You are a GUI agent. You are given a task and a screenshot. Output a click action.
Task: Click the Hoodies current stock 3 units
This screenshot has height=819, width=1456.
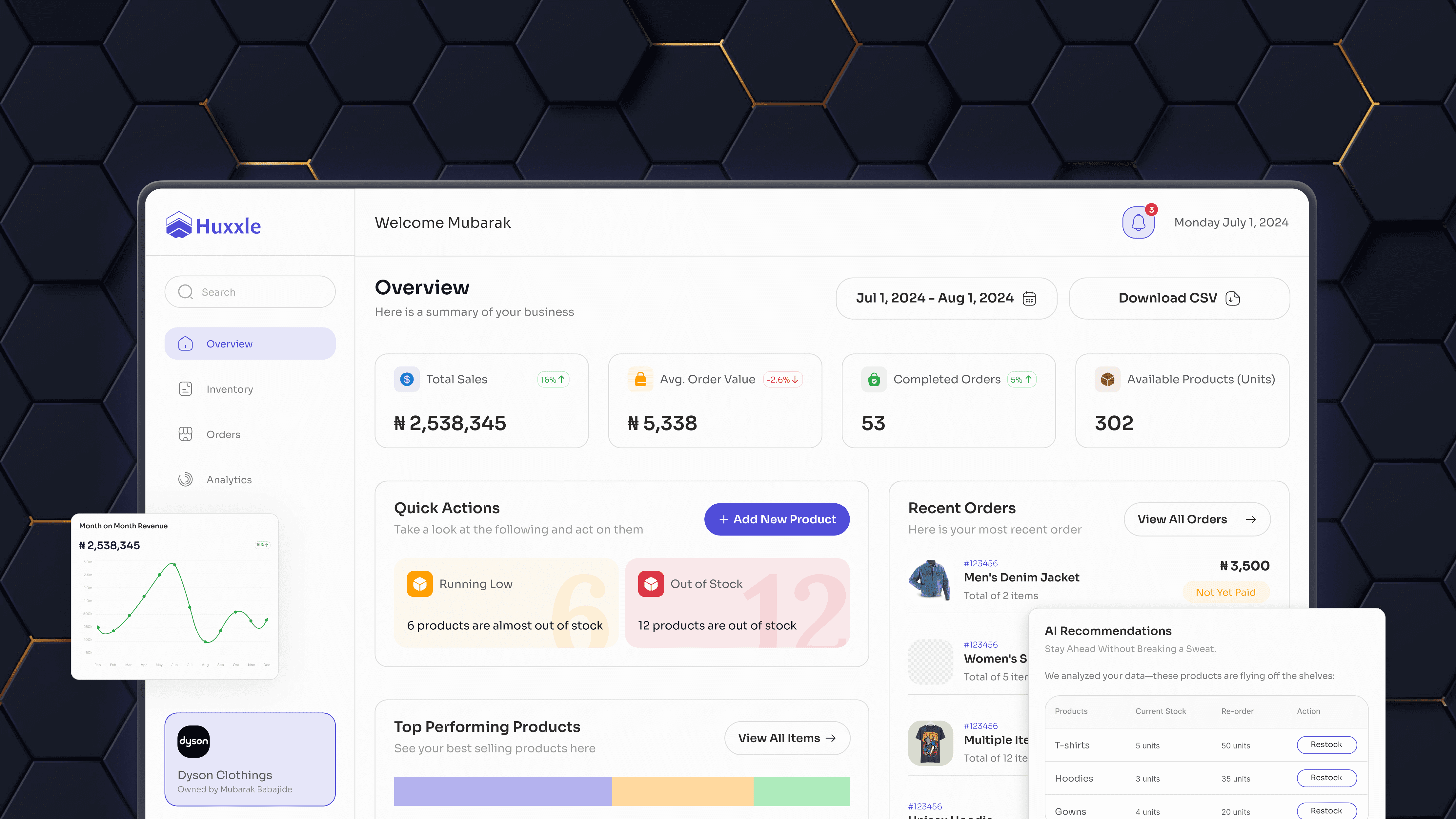[x=1147, y=779]
